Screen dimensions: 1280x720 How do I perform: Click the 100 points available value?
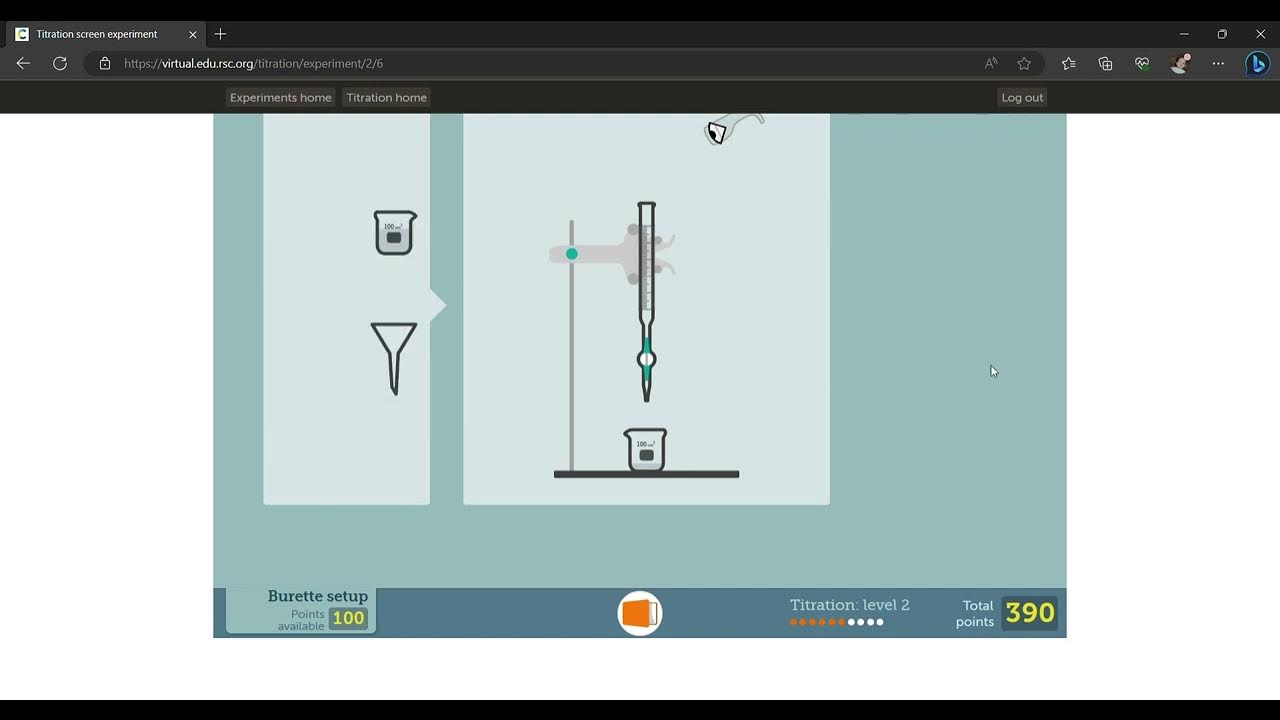[x=348, y=618]
